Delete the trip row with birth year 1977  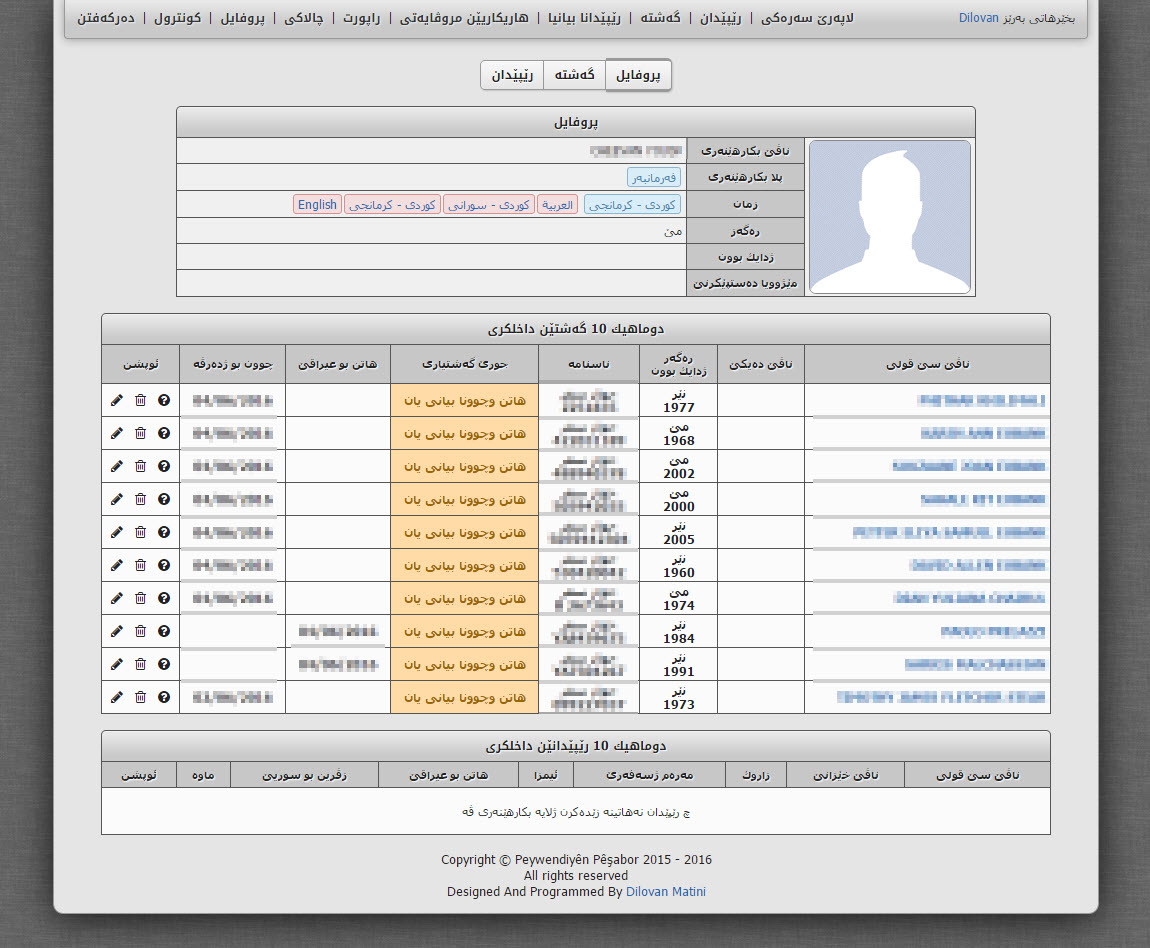(x=140, y=400)
